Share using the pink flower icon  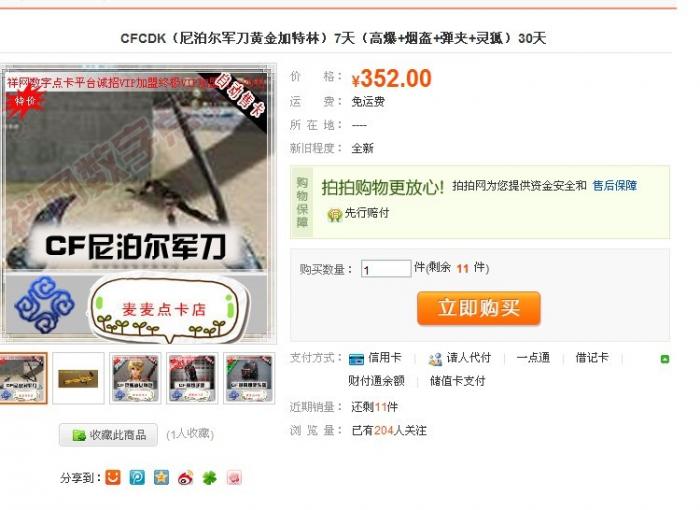pos(234,478)
